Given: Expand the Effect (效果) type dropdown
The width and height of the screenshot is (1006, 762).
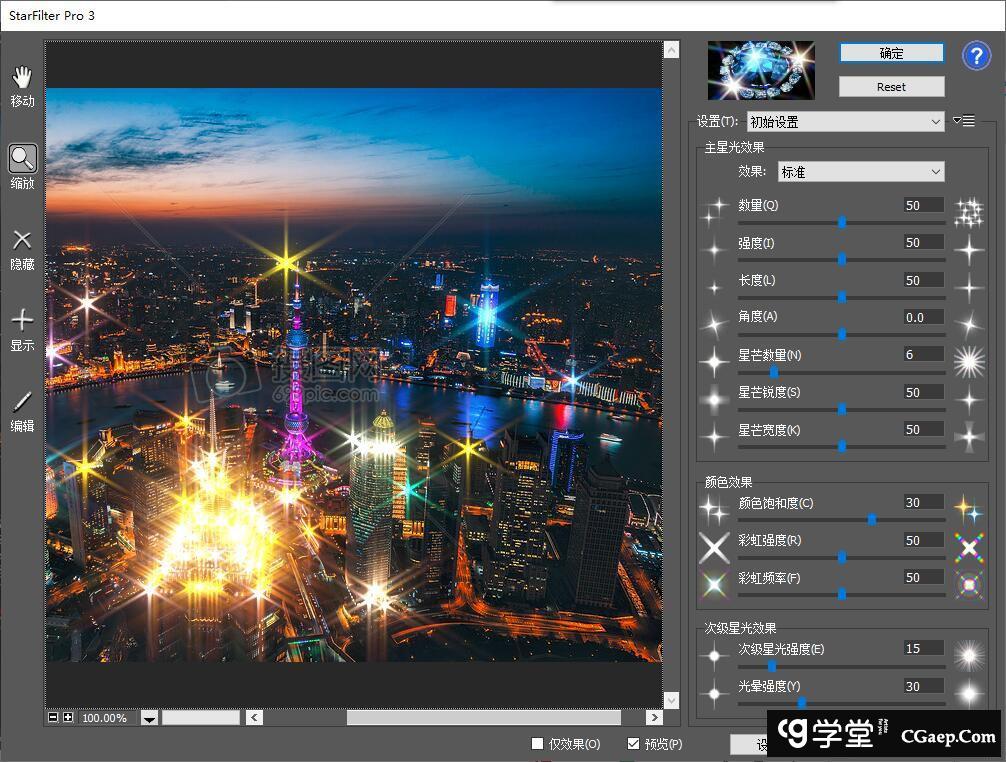Looking at the screenshot, I should coord(861,172).
